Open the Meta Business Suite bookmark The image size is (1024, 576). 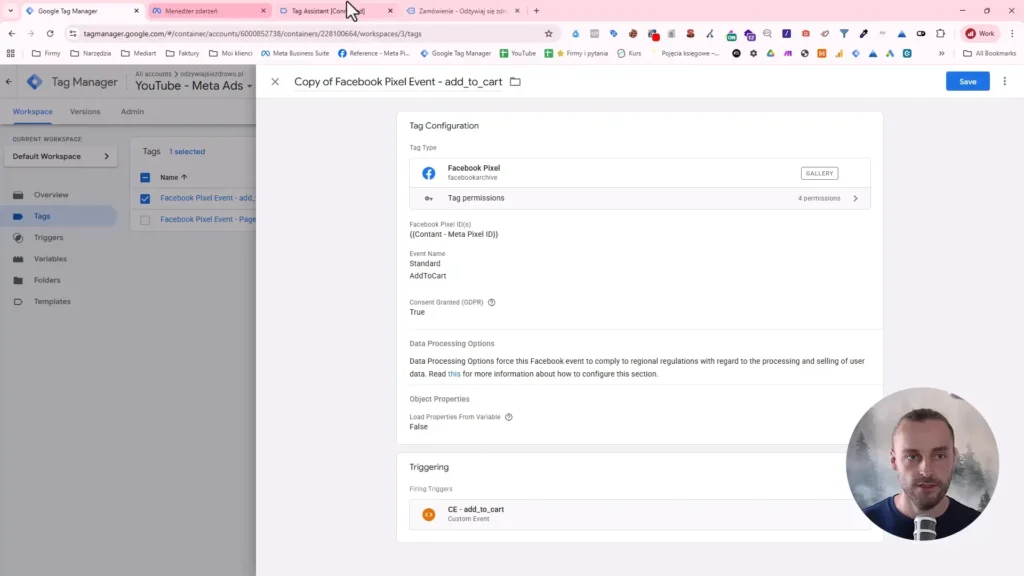[295, 54]
